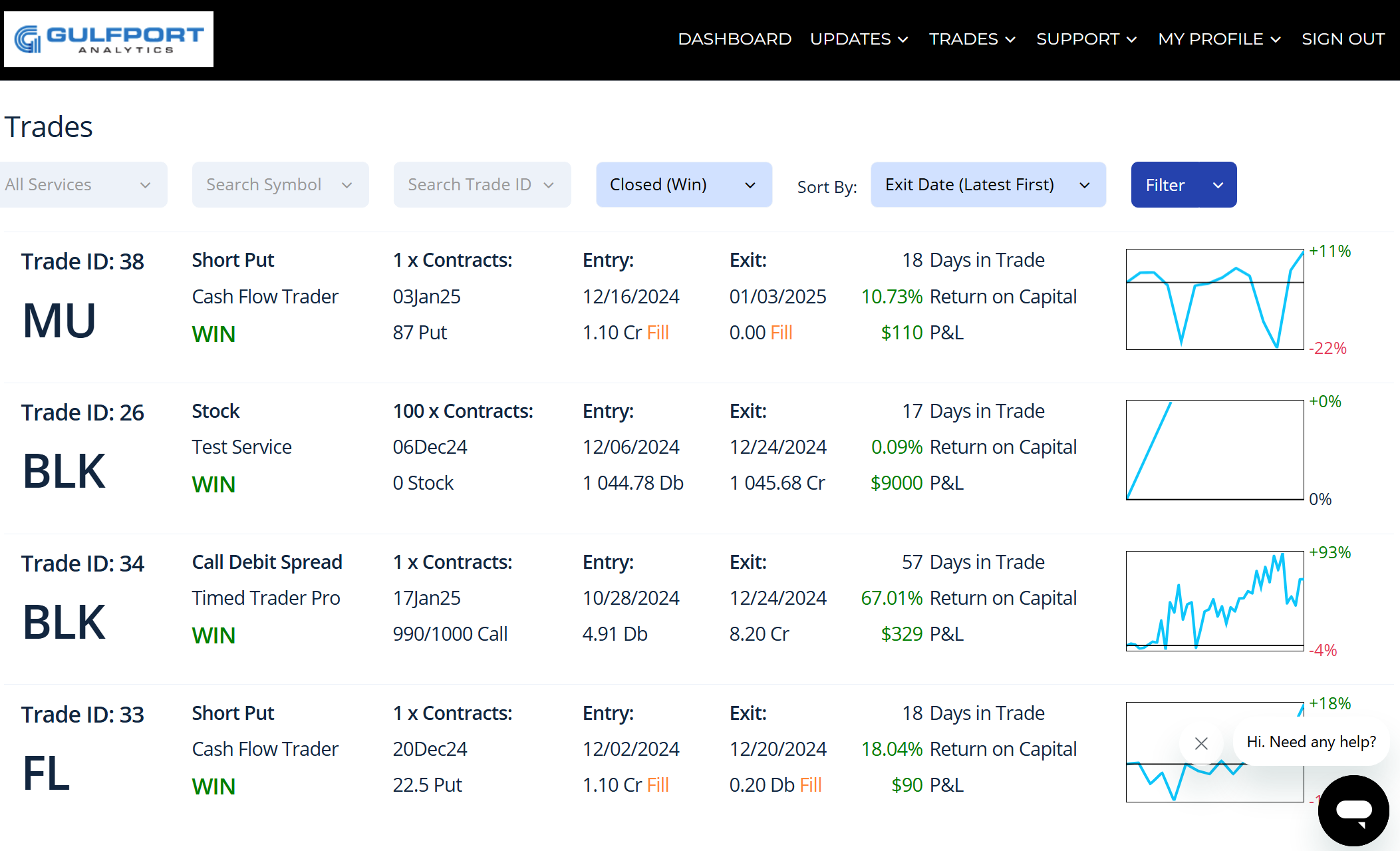The width and height of the screenshot is (1400, 851).
Task: Click the Gulfport Analytics logo
Action: tap(108, 39)
